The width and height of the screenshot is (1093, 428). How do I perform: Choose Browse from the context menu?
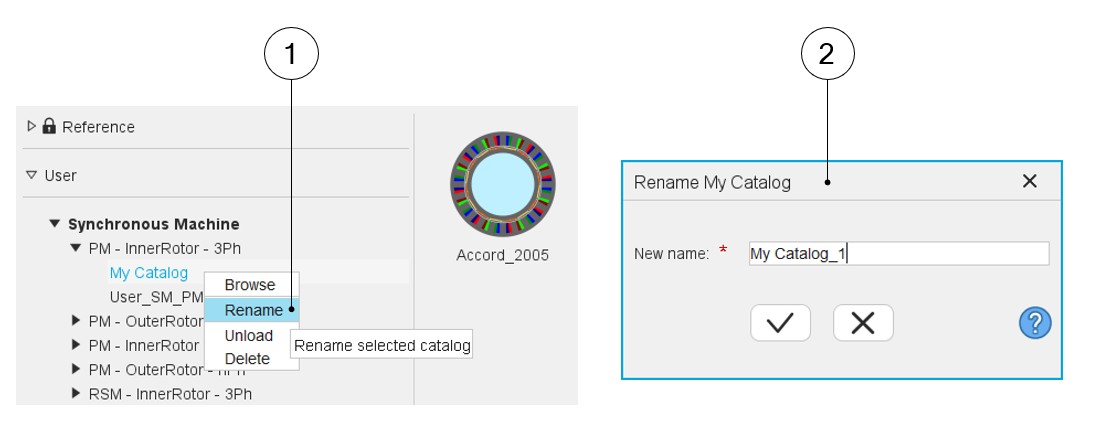click(249, 285)
